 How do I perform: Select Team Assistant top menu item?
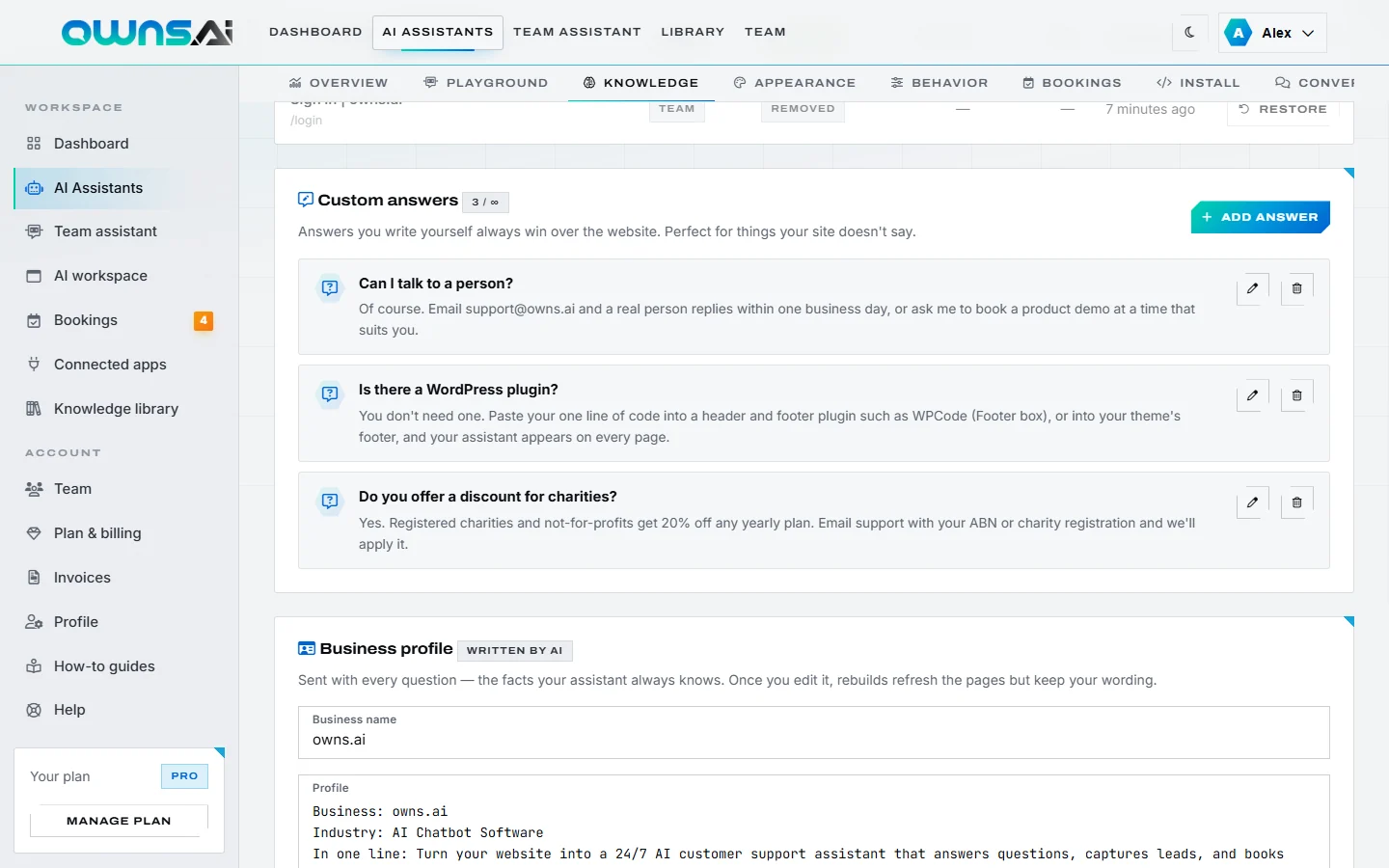[577, 32]
